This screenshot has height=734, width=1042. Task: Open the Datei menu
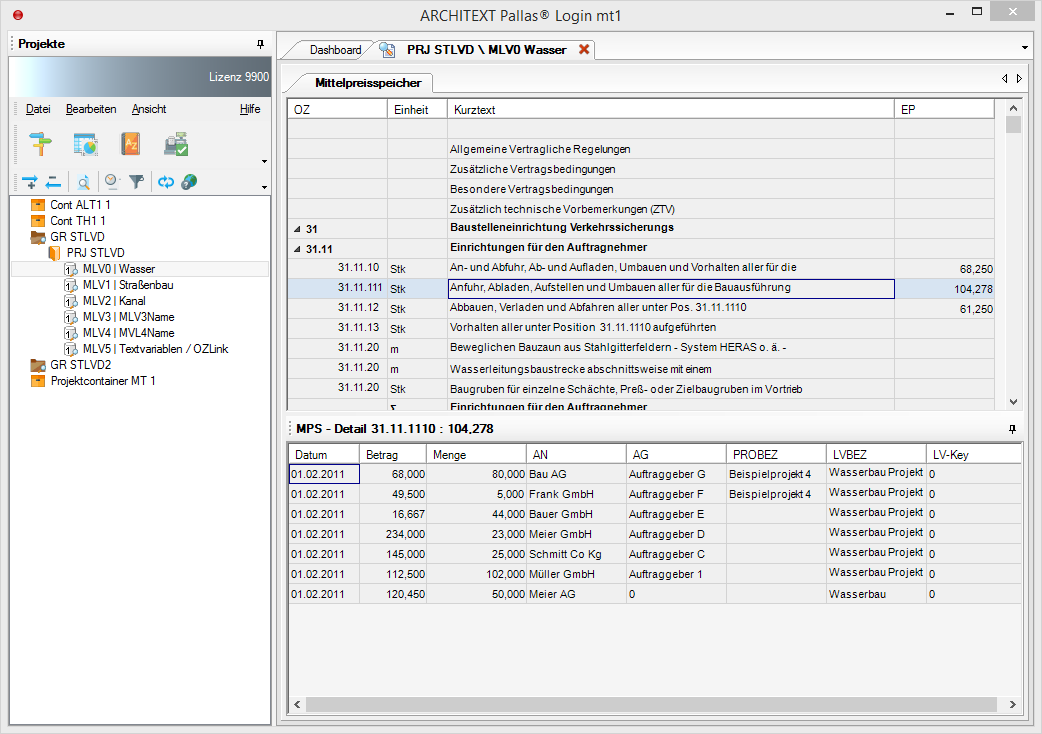(x=38, y=109)
